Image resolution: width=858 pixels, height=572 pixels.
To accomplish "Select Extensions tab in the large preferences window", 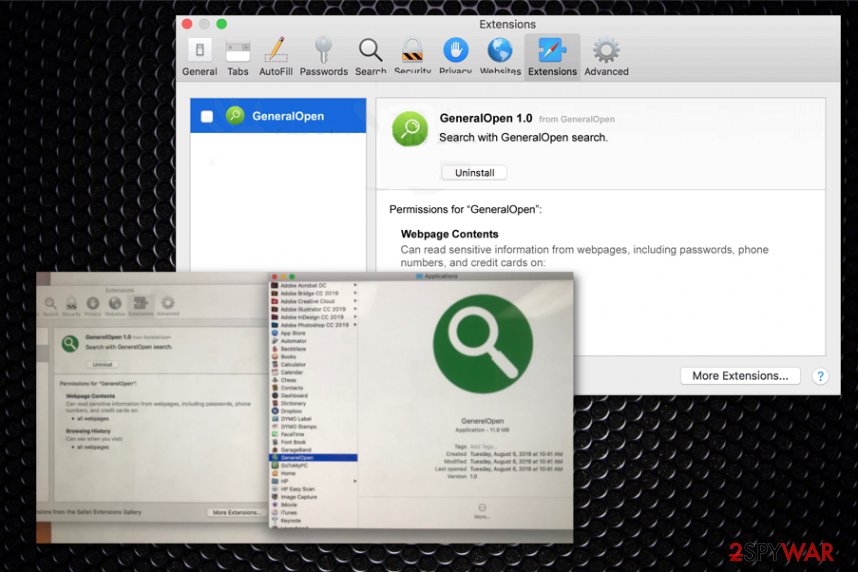I will point(552,57).
